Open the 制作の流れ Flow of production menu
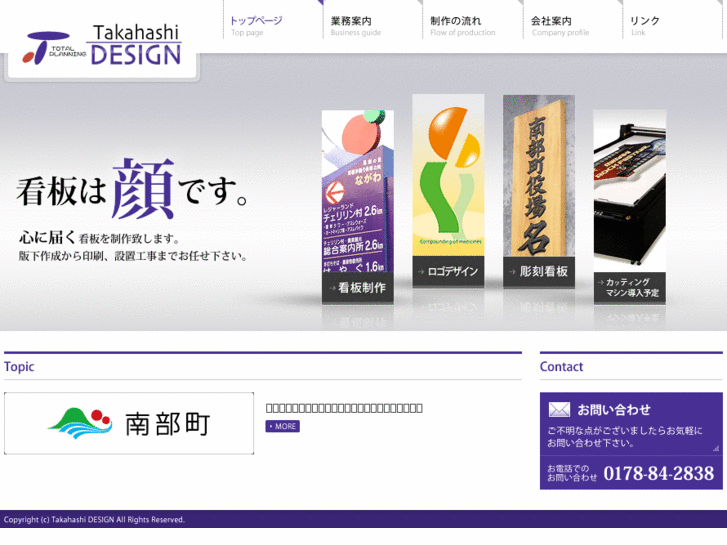Image resolution: width=727 pixels, height=545 pixels. [462, 26]
